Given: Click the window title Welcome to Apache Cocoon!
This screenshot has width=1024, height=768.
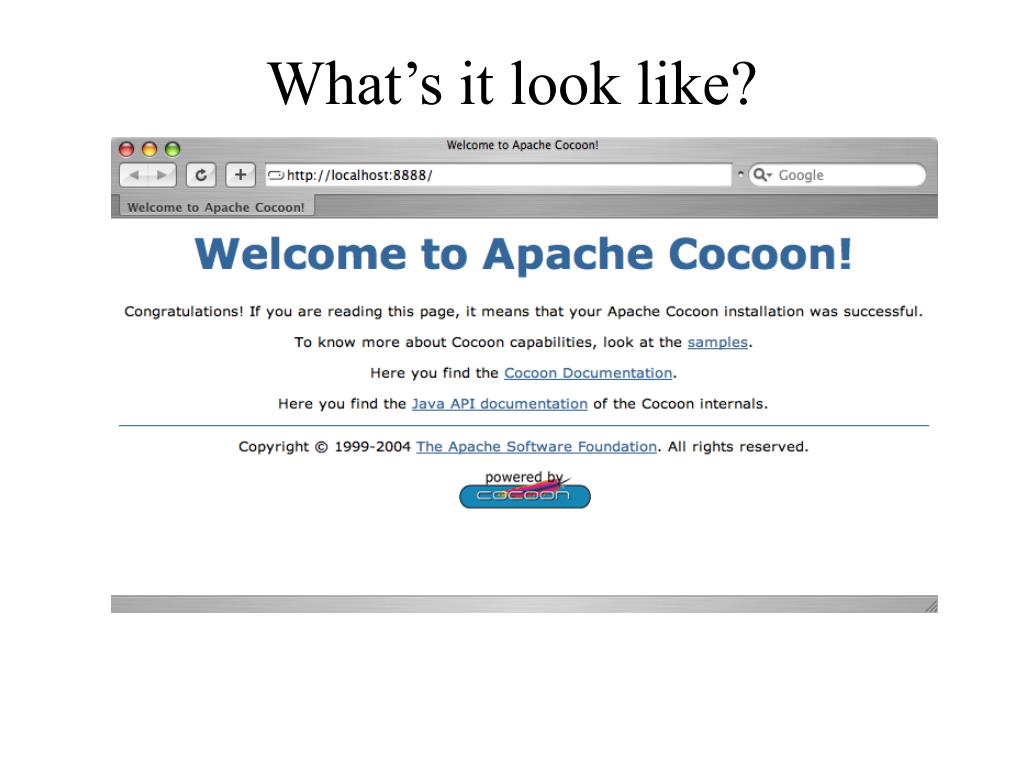Looking at the screenshot, I should click(522, 145).
